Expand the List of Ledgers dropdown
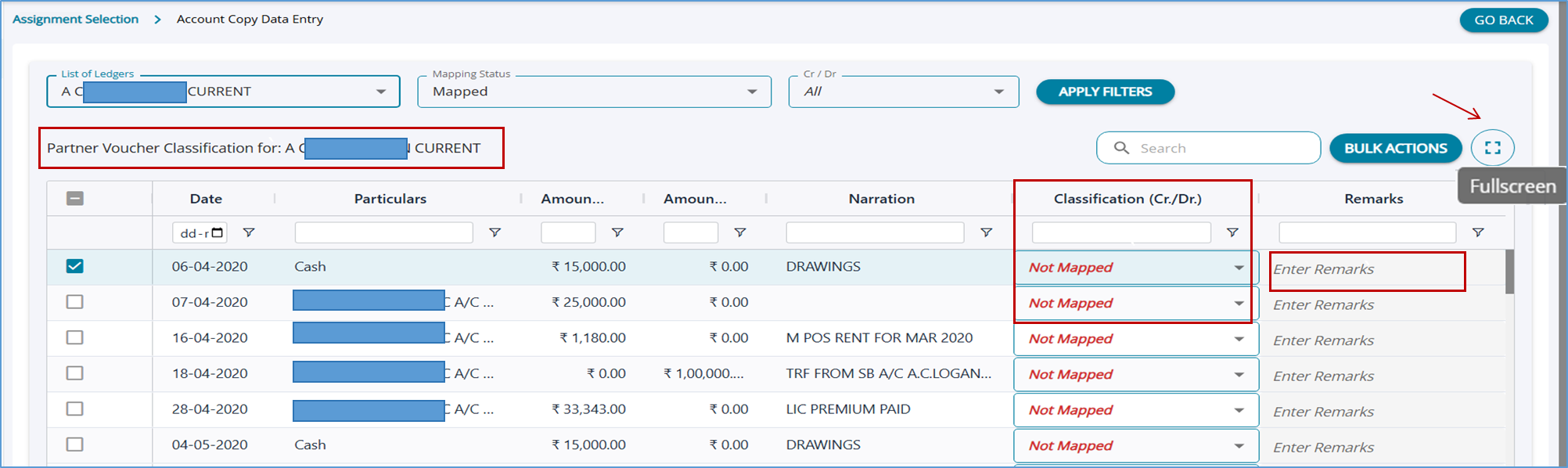The image size is (1568, 468). [380, 92]
